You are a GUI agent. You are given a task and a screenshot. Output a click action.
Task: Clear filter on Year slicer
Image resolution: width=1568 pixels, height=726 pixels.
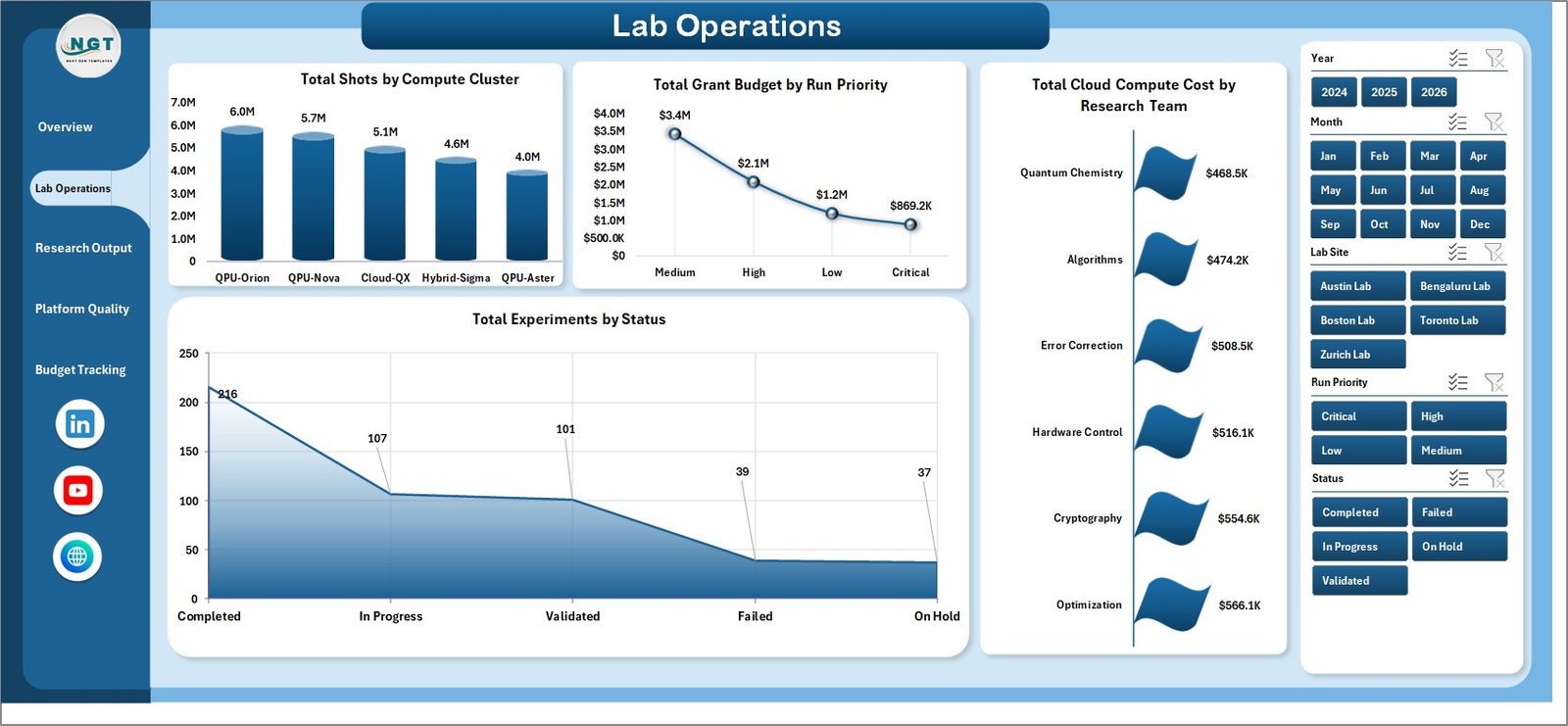coord(1494,59)
